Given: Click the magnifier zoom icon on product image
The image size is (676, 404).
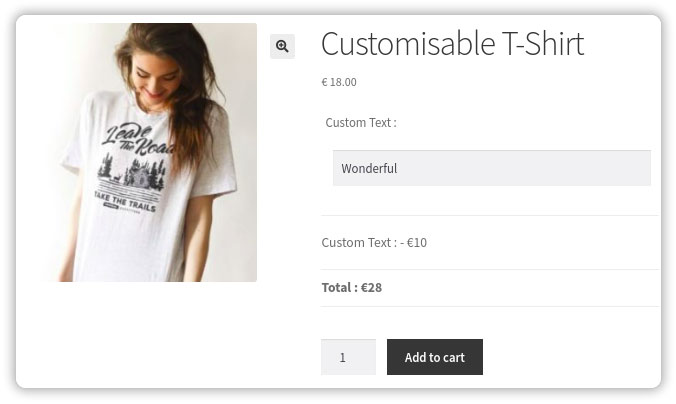Looking at the screenshot, I should tap(282, 46).
